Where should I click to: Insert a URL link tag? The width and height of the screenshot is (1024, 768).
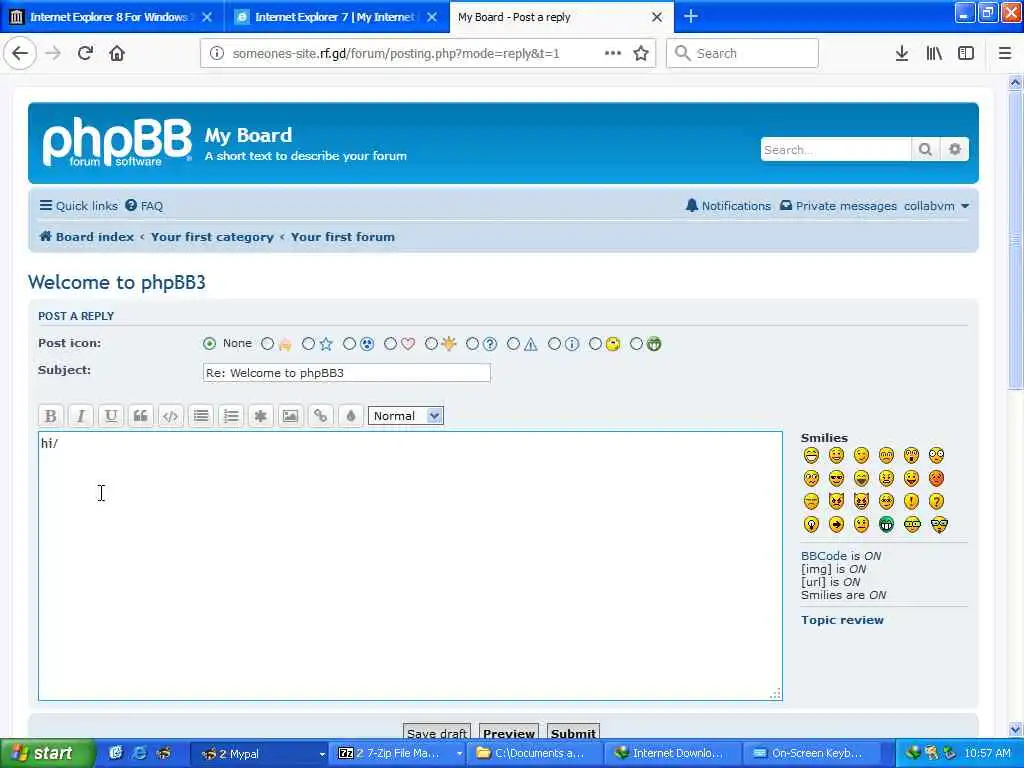pos(321,416)
